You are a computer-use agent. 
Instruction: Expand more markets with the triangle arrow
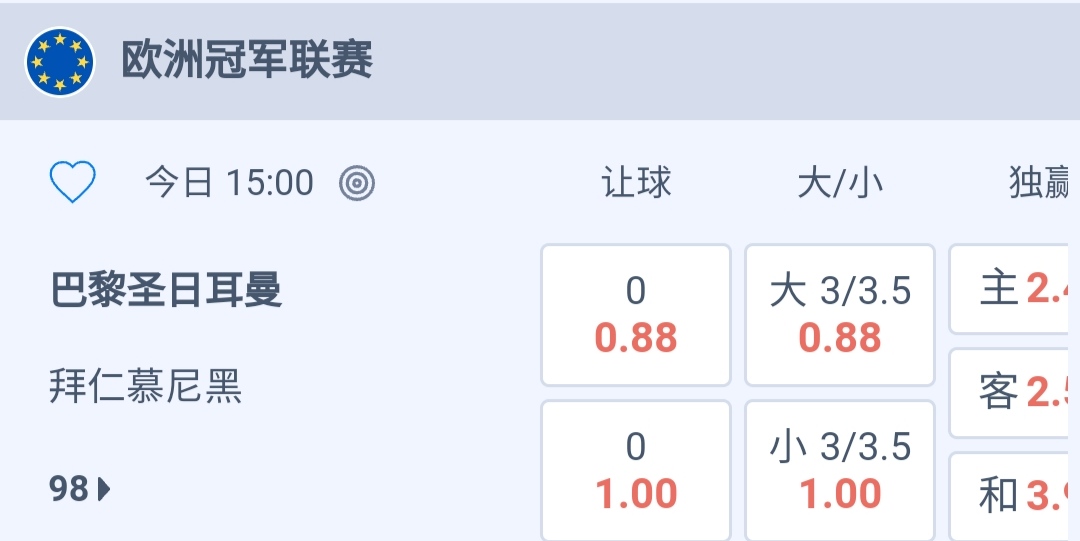click(x=104, y=489)
